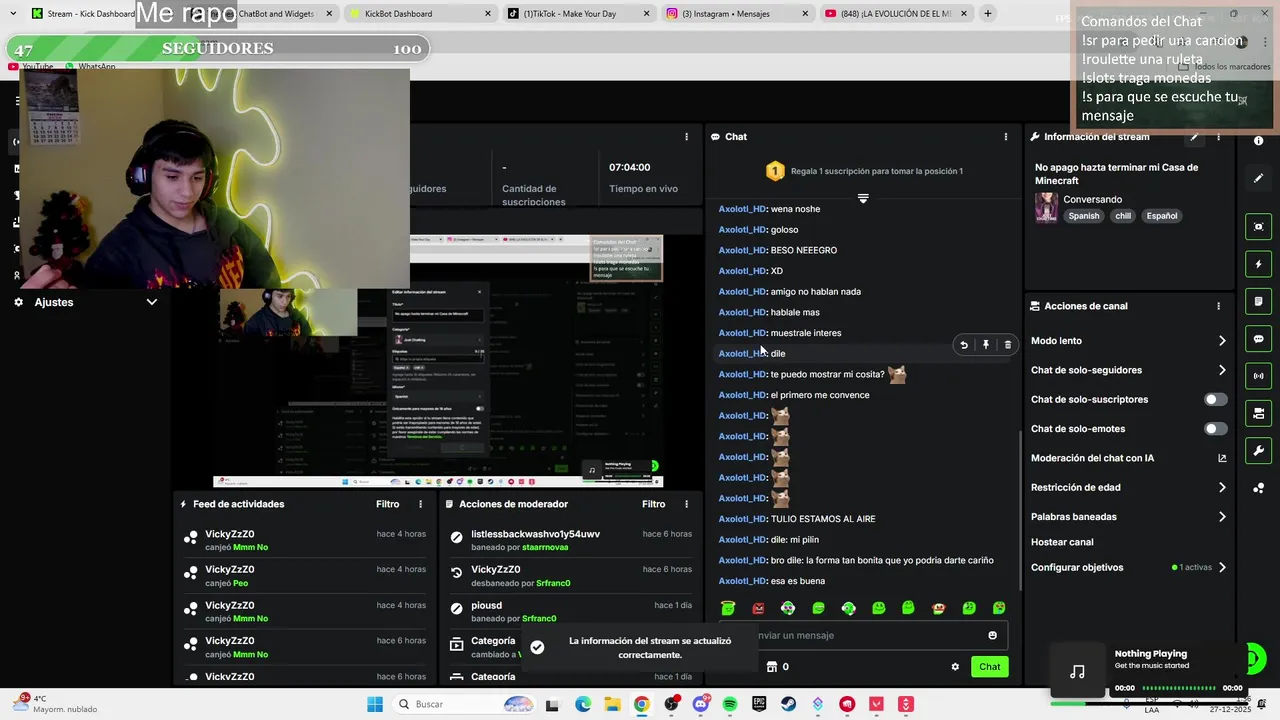Image resolution: width=1280 pixels, height=720 pixels.
Task: Open chat settings gear icon
Action: pos(955,667)
